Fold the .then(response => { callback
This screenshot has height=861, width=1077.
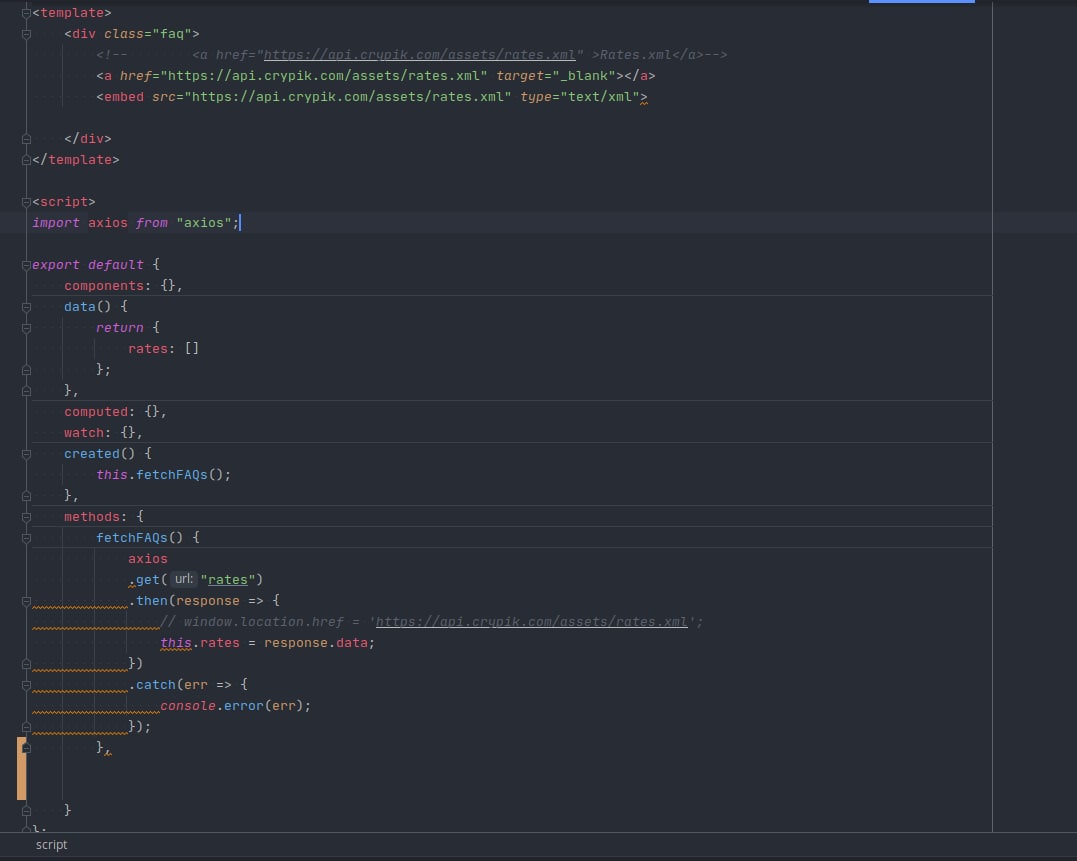26,601
